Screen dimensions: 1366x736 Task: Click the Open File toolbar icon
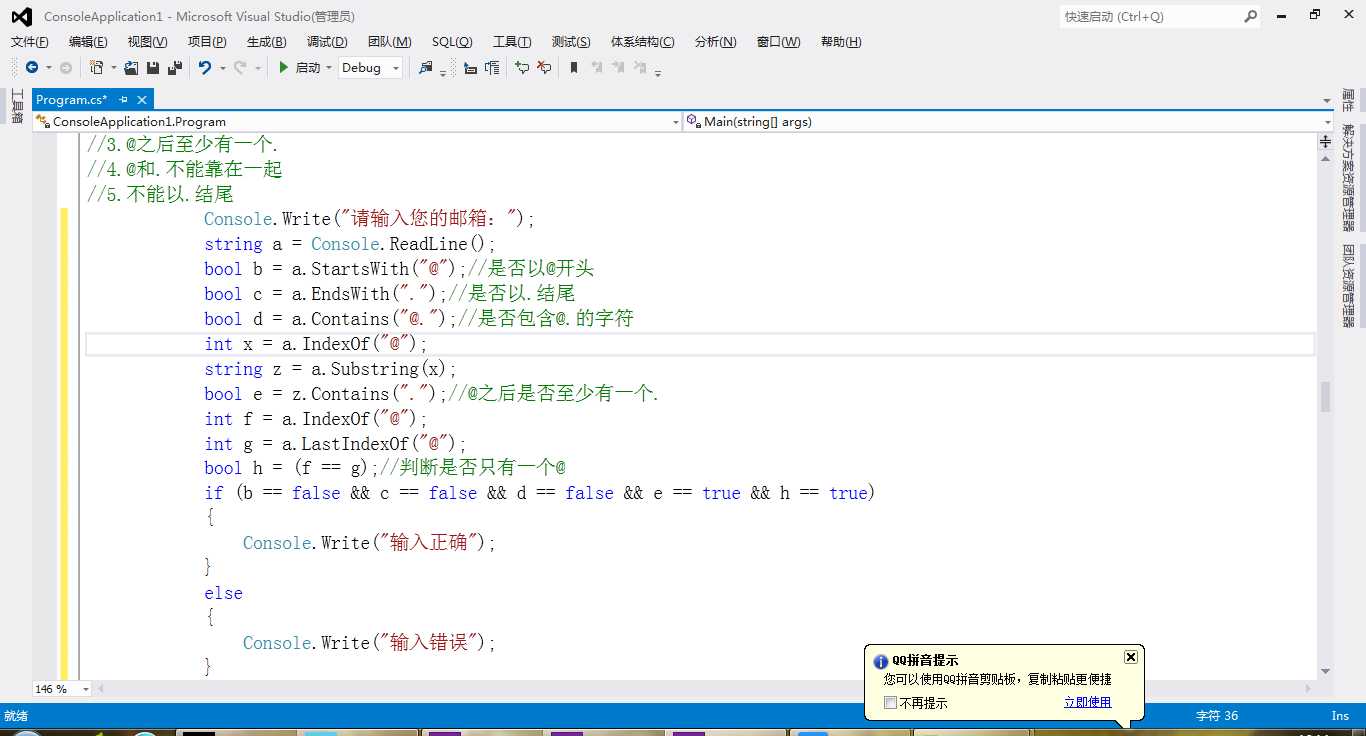131,68
